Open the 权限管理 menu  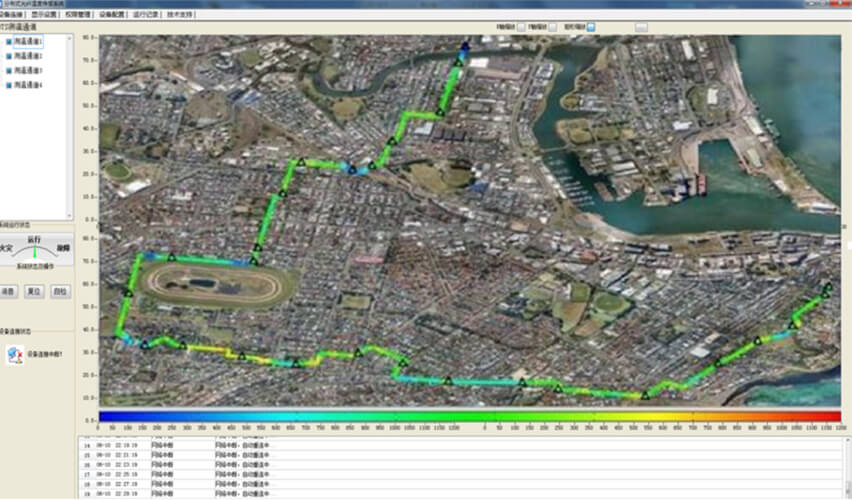pos(80,16)
